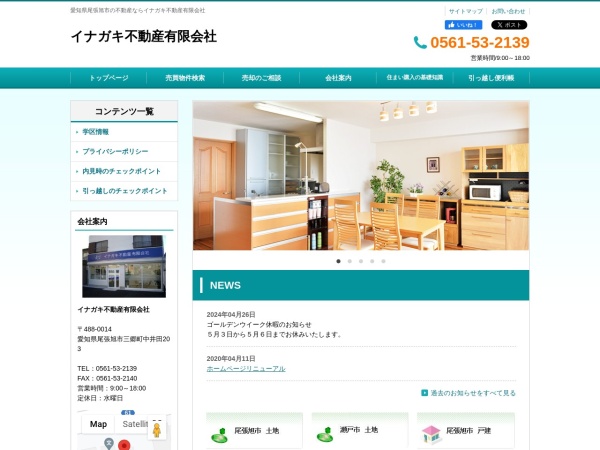Click the コンテンツ一覧 sidebar heading
Image resolution: width=600 pixels, height=450 pixels.
click(x=124, y=111)
